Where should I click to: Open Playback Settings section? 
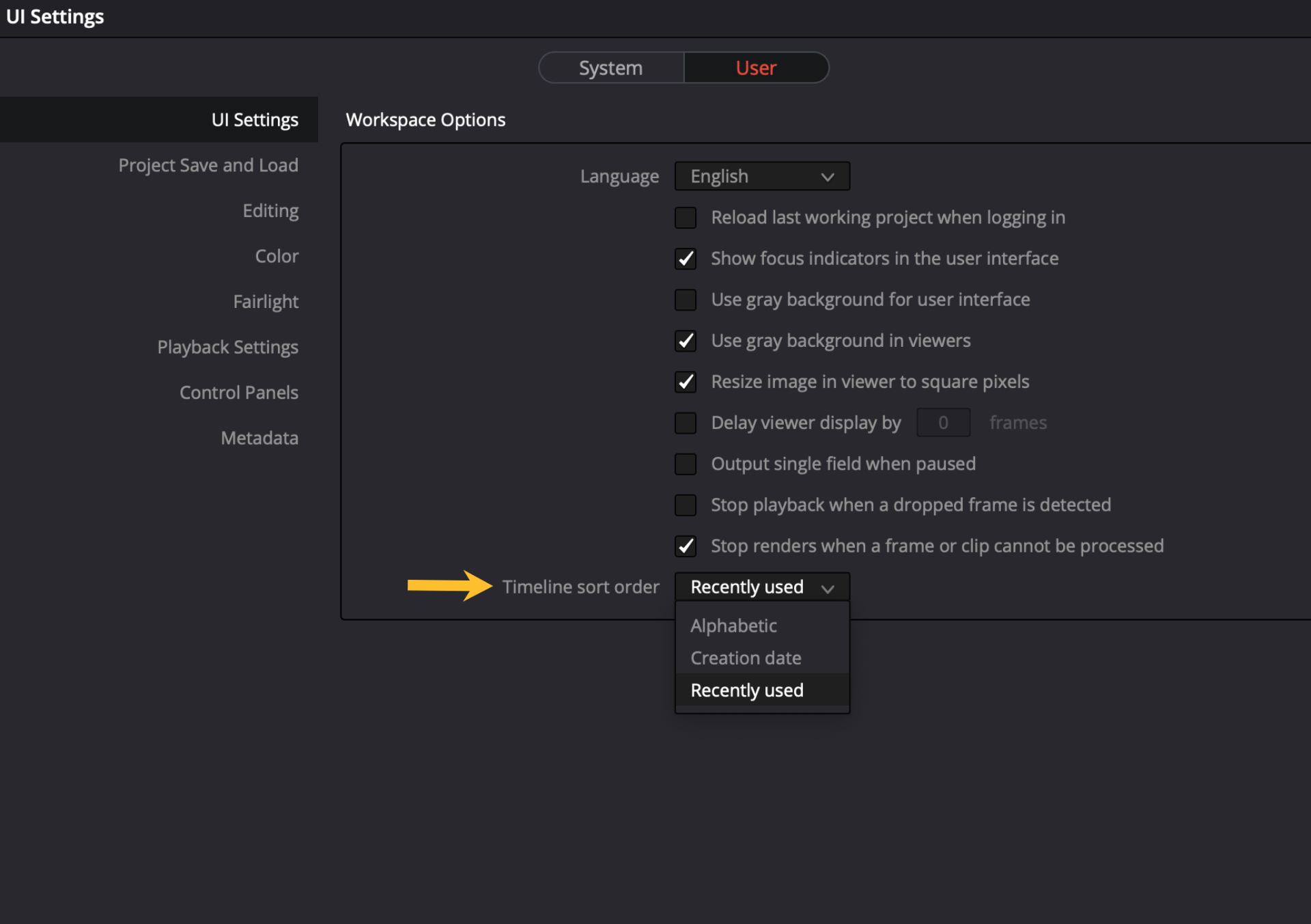click(x=227, y=347)
